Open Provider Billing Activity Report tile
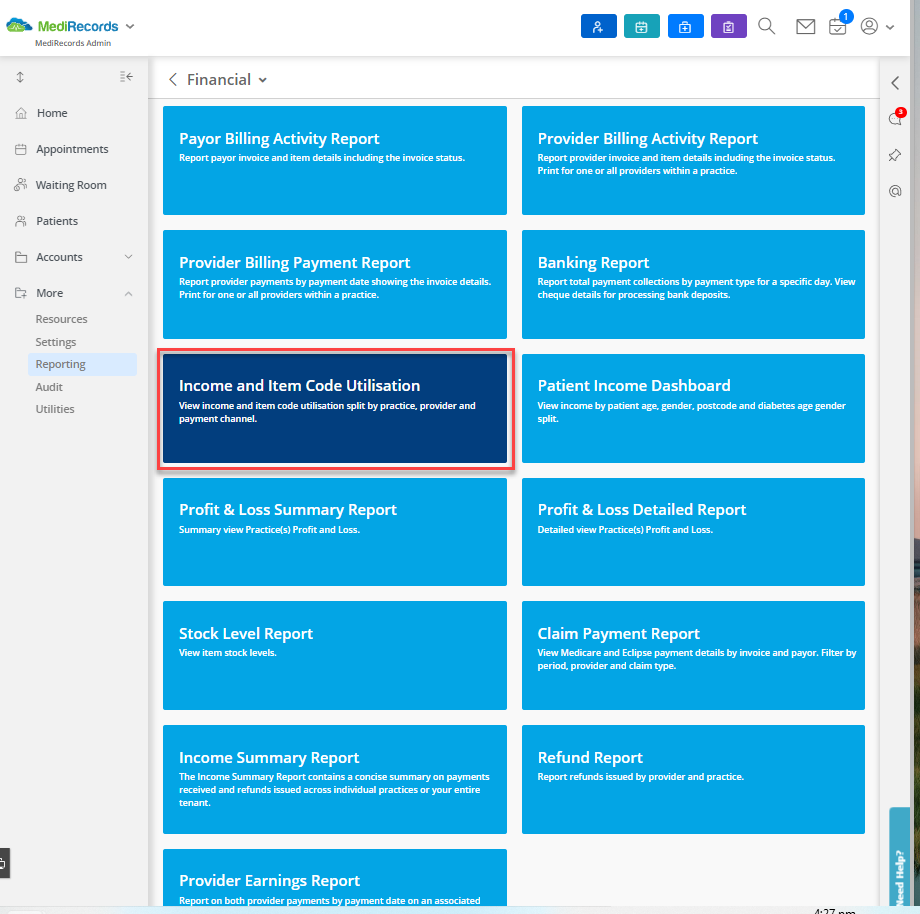 pos(693,160)
